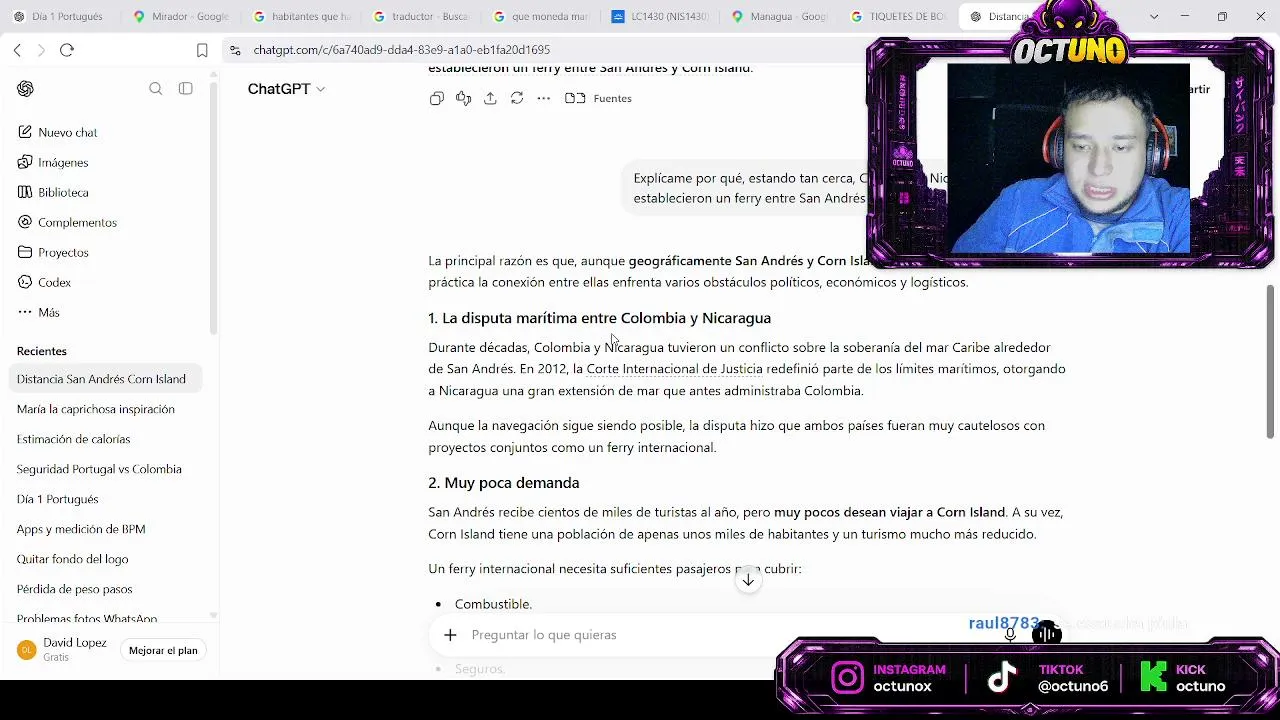Switch to Mirador - Google browser tab
This screenshot has height=720, width=1280.
[181, 16]
